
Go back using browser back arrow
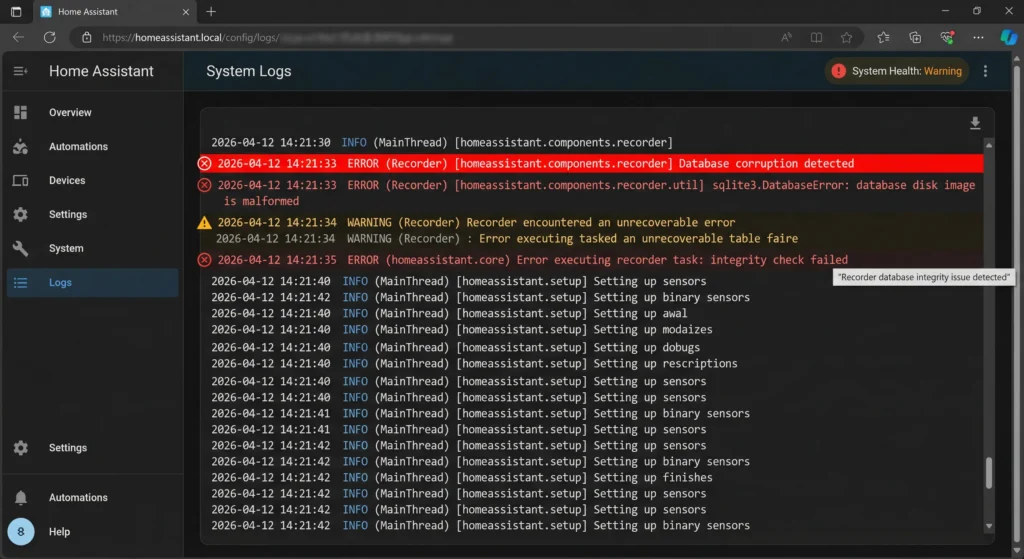[18, 37]
